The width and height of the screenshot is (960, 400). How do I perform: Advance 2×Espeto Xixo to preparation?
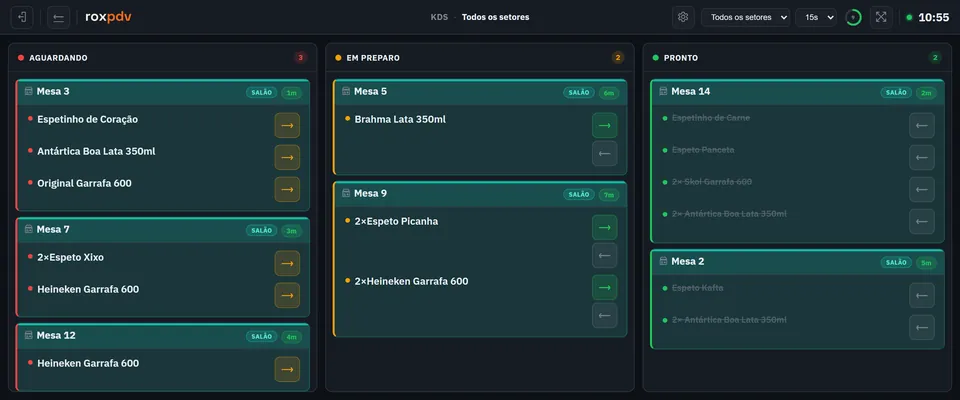tap(287, 263)
